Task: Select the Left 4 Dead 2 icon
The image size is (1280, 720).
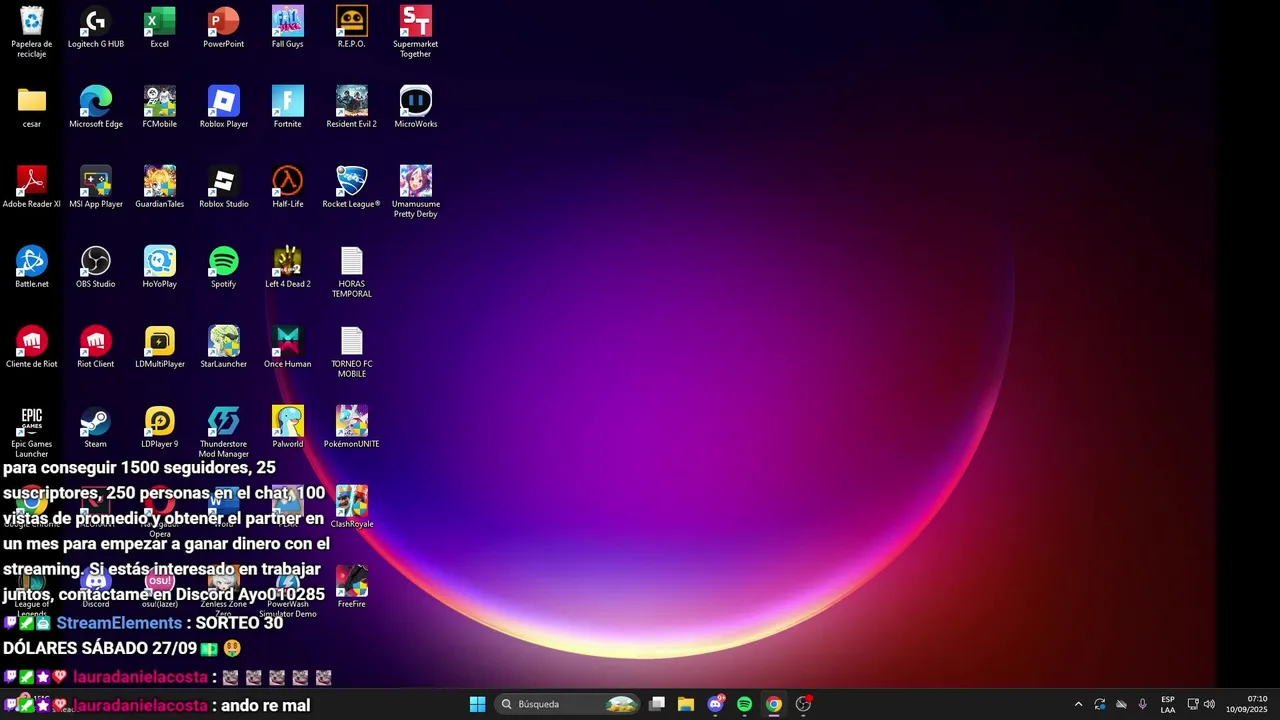Action: pyautogui.click(x=288, y=268)
